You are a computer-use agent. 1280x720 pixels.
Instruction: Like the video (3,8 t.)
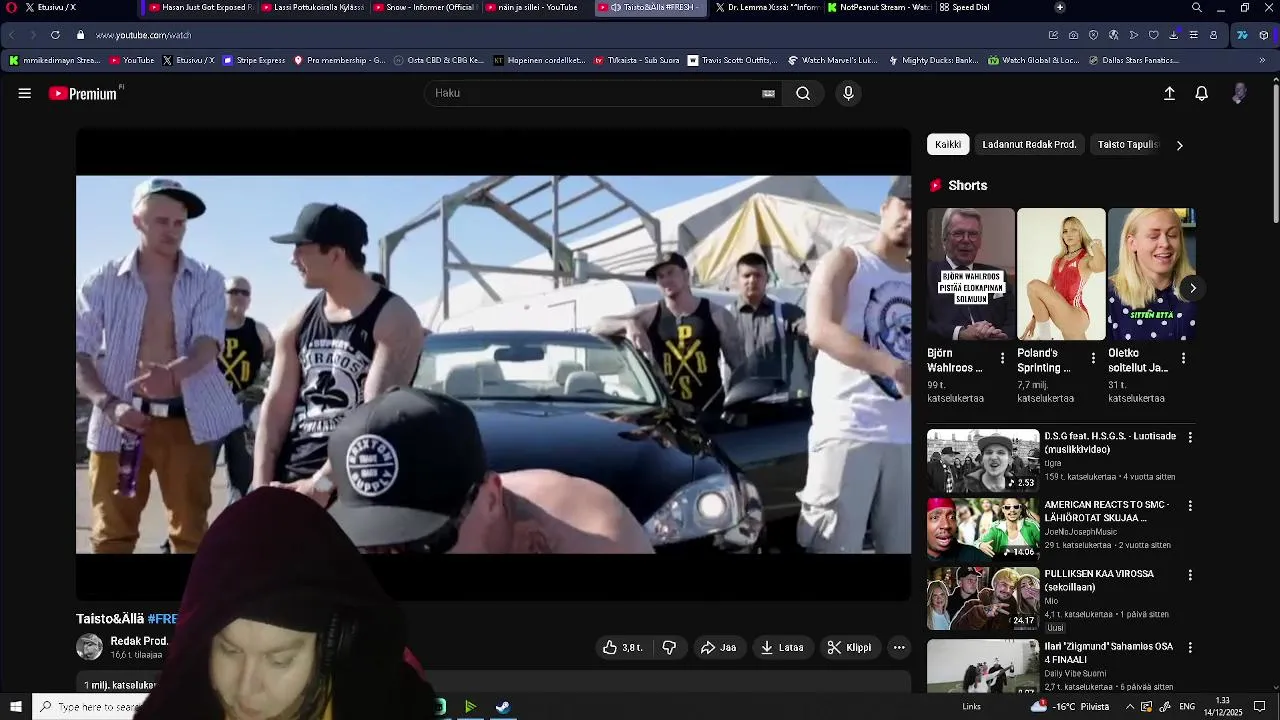pyautogui.click(x=623, y=648)
